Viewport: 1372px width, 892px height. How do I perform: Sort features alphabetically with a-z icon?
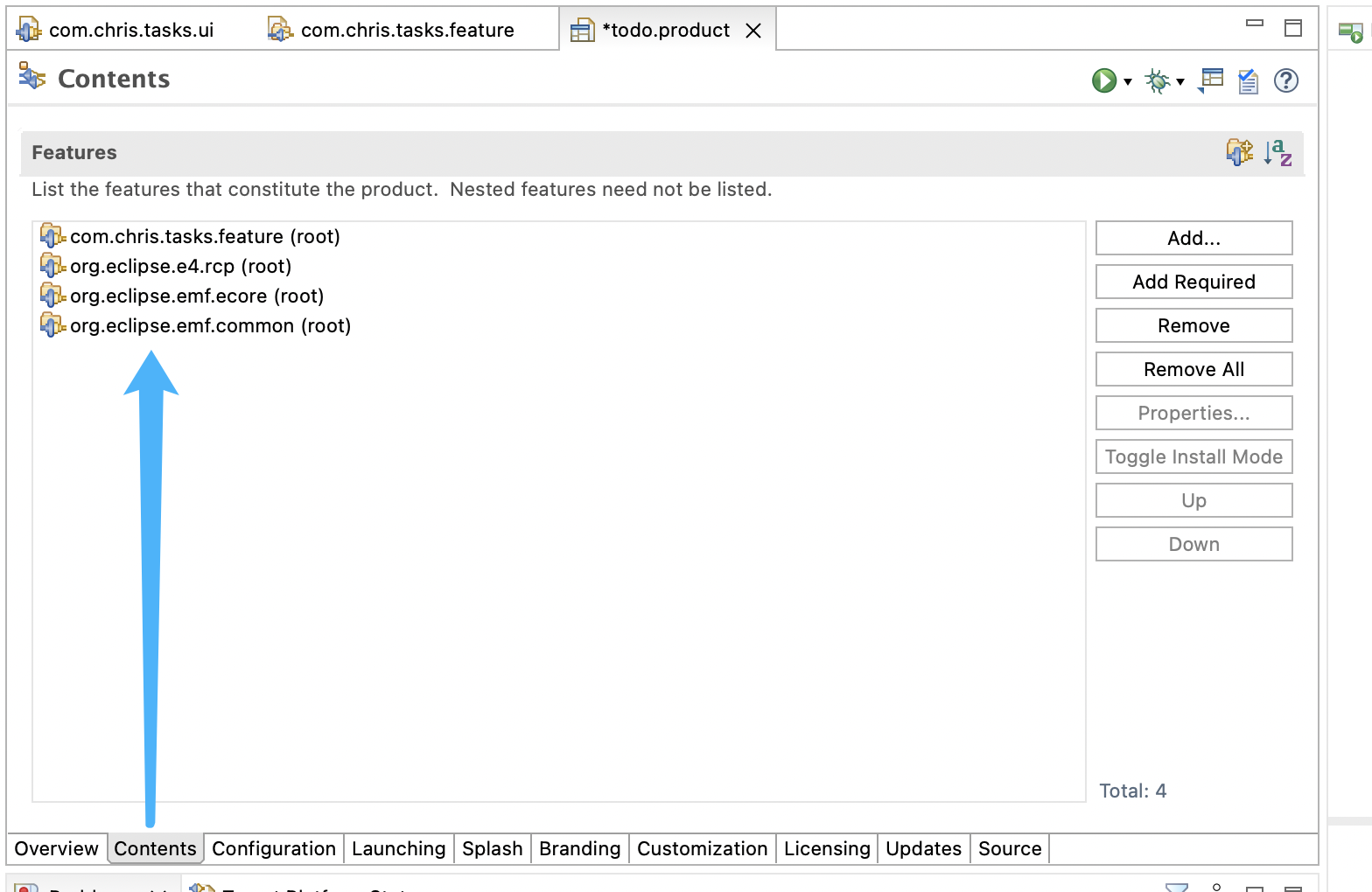[1278, 152]
